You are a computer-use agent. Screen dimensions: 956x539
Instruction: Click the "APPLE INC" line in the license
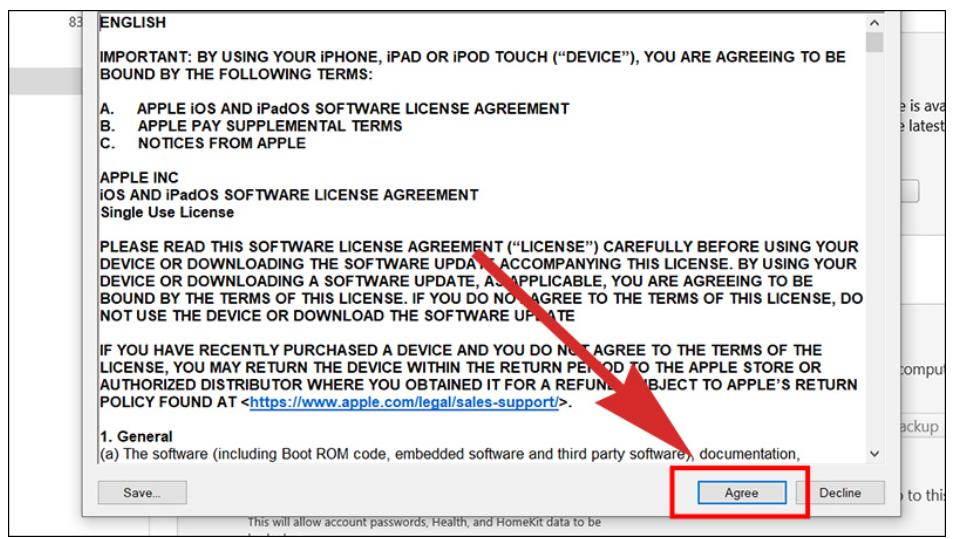139,178
